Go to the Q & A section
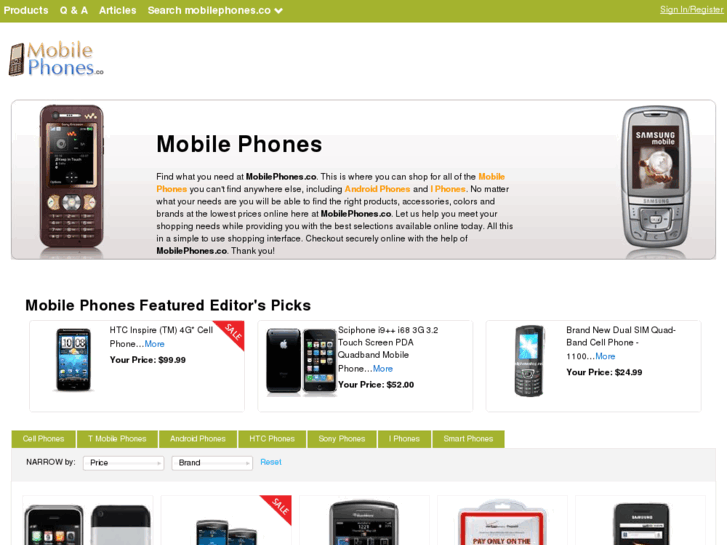 [74, 10]
